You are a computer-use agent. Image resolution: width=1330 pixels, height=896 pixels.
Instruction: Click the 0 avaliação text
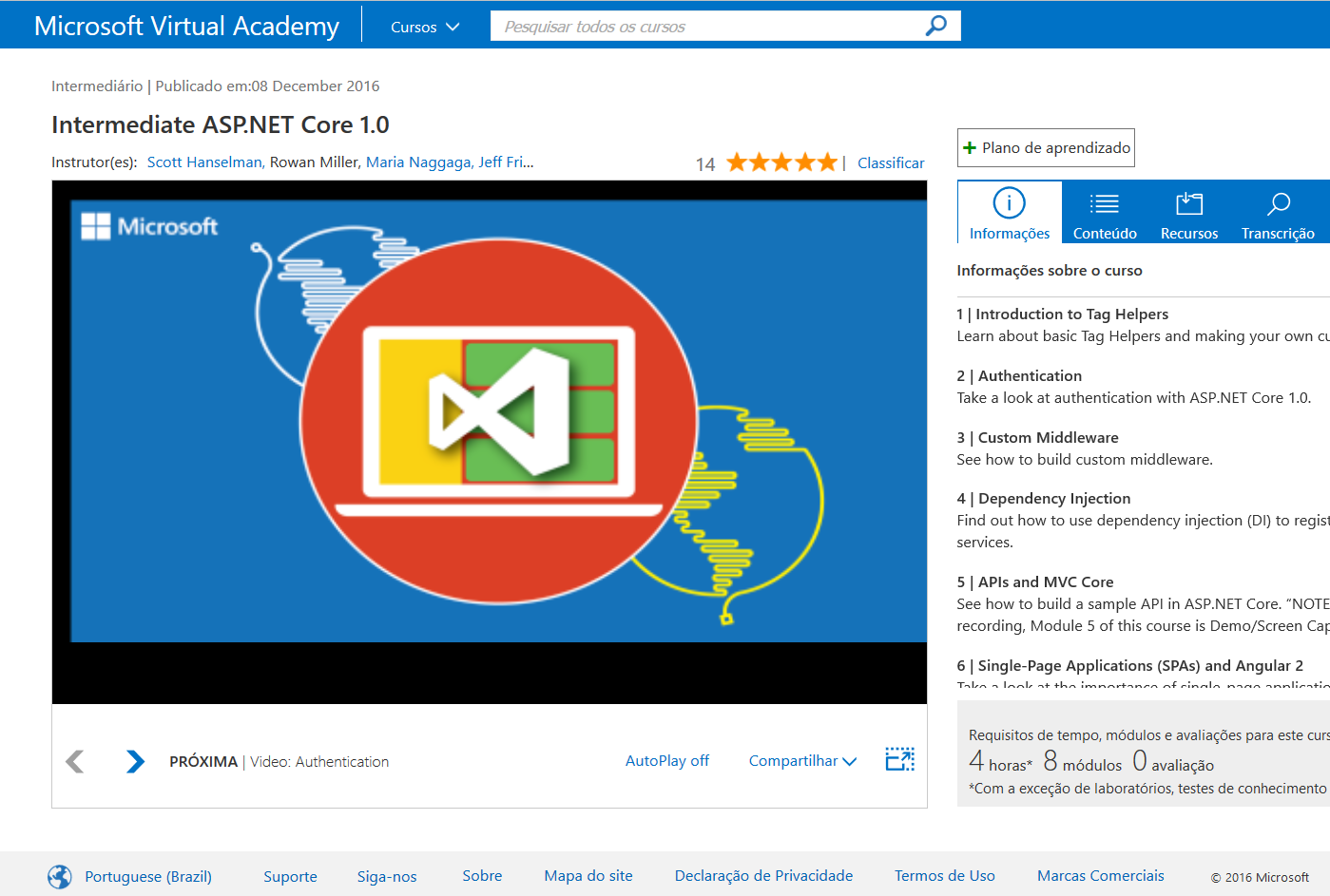[1173, 762]
